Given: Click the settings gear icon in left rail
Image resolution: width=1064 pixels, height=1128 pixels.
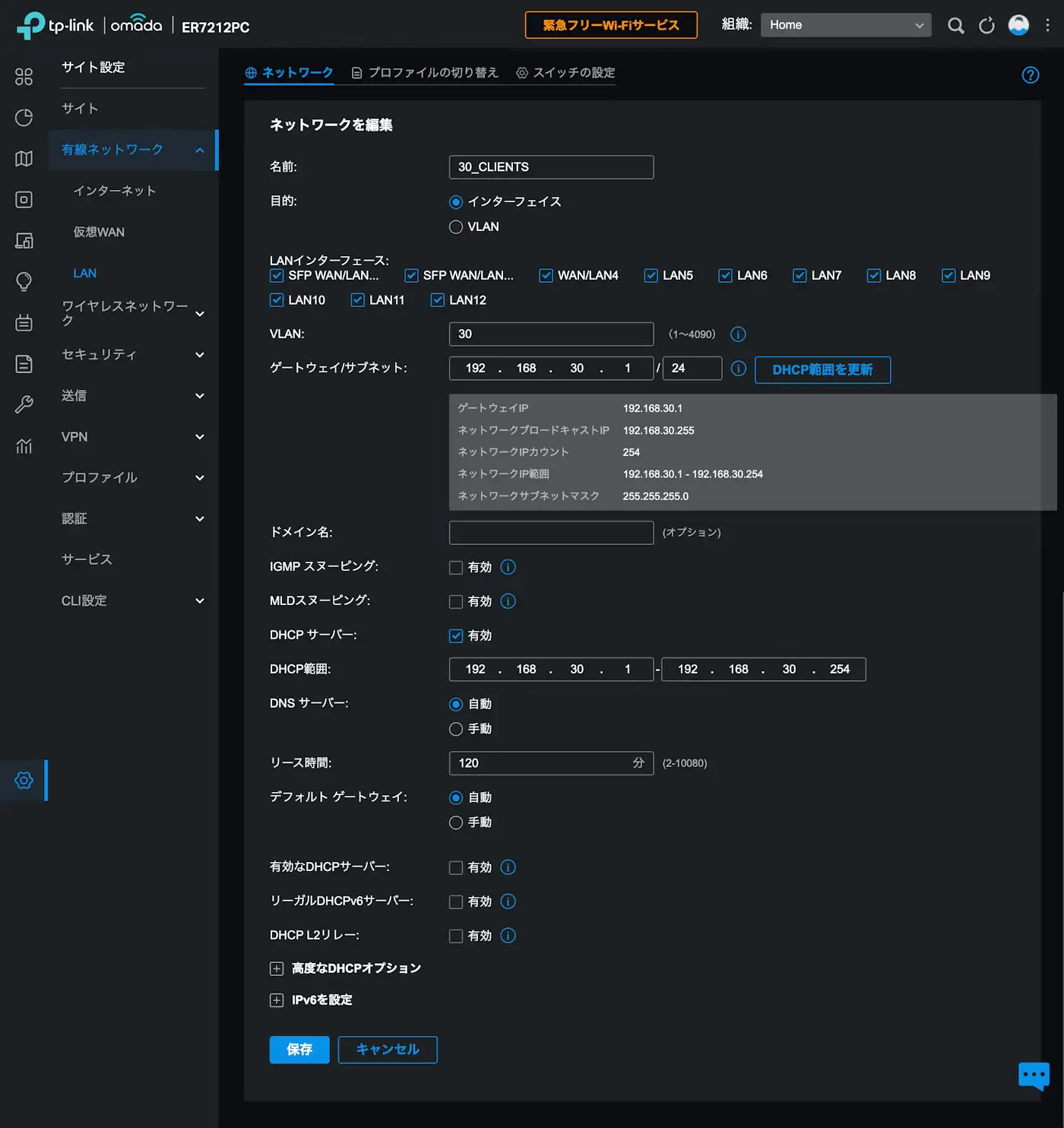Looking at the screenshot, I should (x=24, y=780).
